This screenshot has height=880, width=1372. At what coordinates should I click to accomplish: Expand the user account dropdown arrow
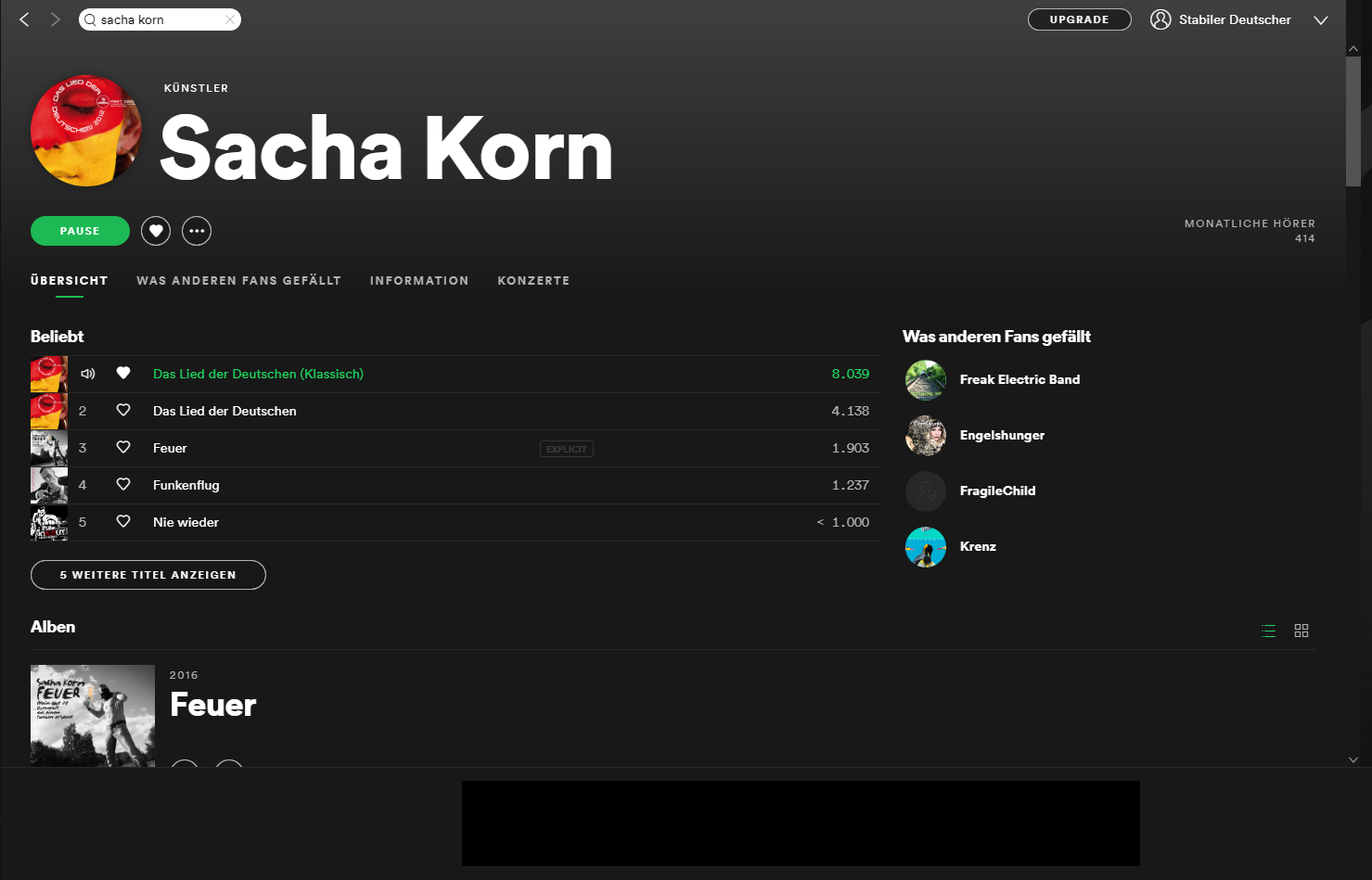(1321, 20)
